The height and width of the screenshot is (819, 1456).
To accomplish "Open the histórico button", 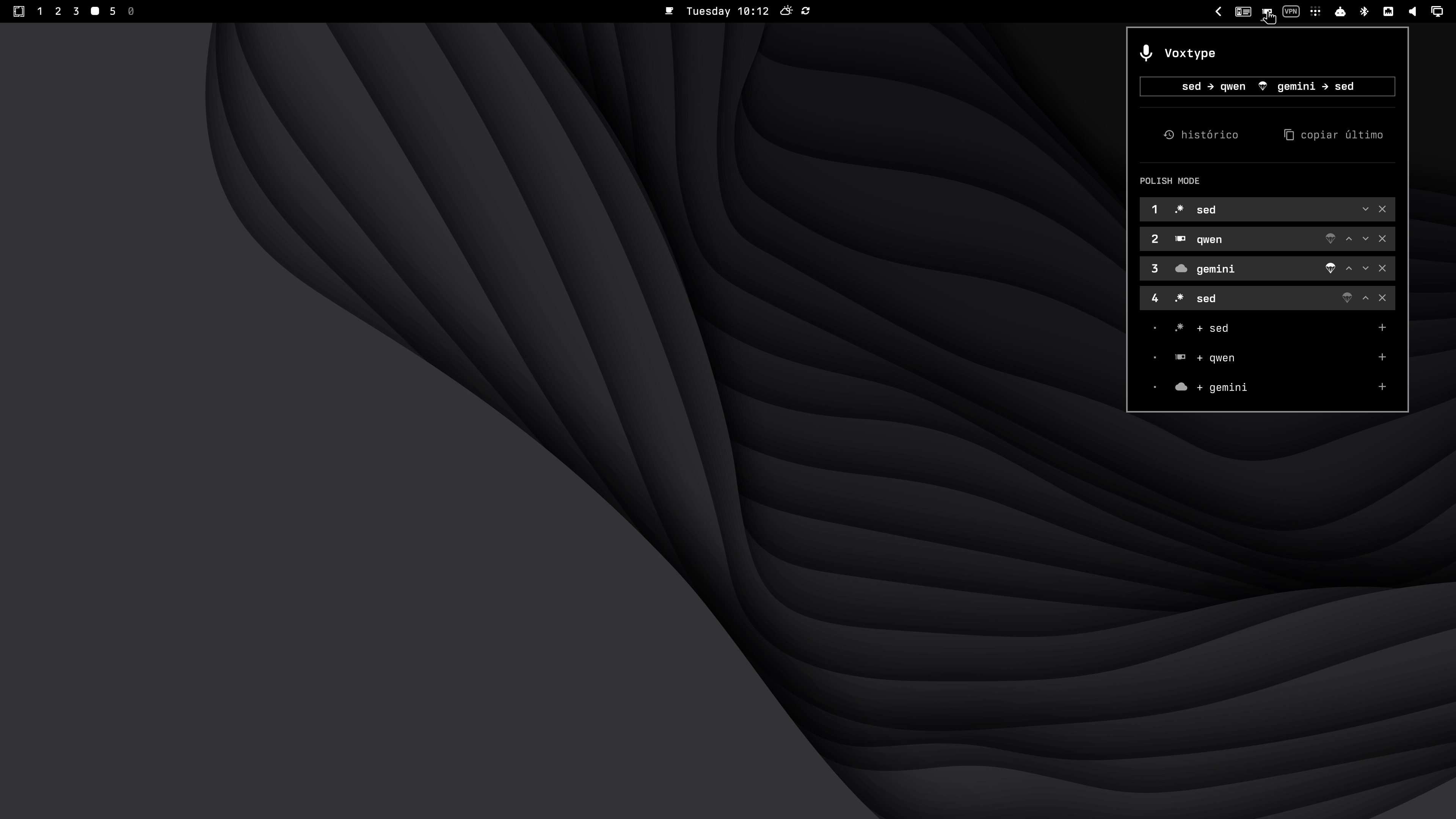I will coord(1201,135).
